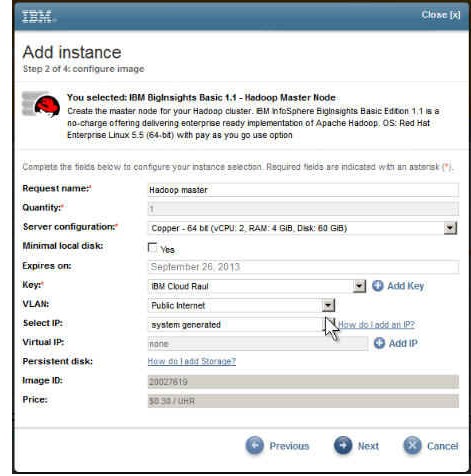Click the Previous button label
471x476 pixels.
[289, 446]
